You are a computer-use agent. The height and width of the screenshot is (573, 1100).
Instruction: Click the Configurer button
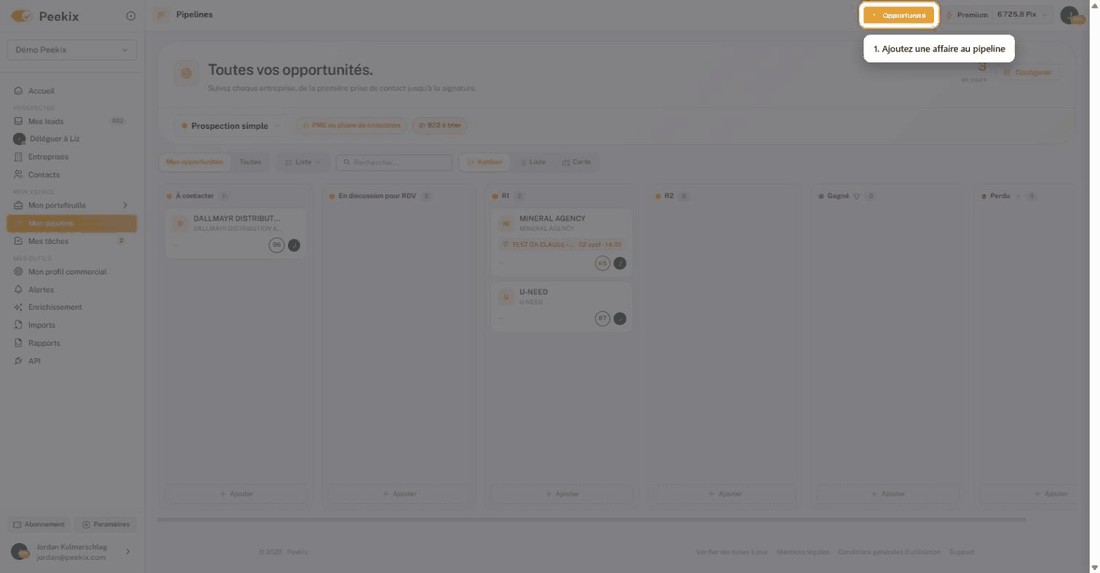[x=1028, y=72]
